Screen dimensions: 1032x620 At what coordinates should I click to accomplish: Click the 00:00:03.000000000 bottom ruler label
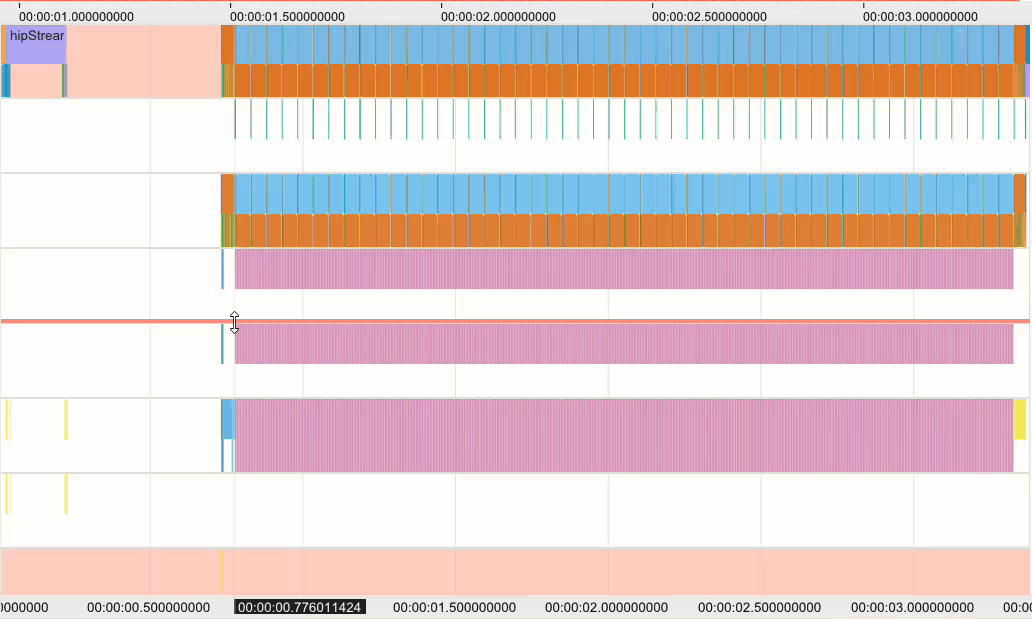(x=912, y=607)
